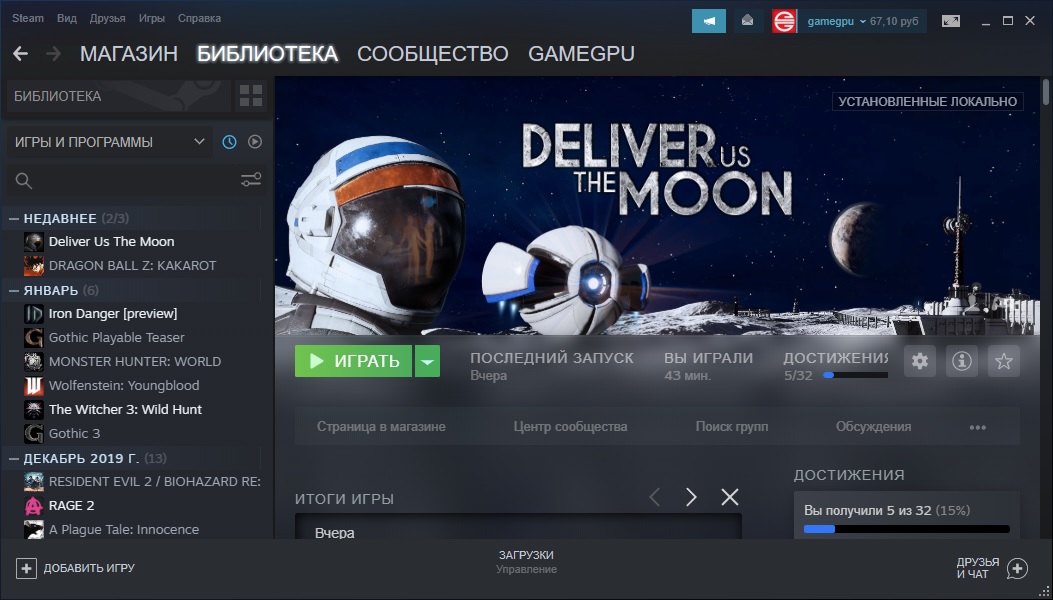Open the envelope notifications icon
Screen dimensions: 1053x600
click(x=747, y=21)
